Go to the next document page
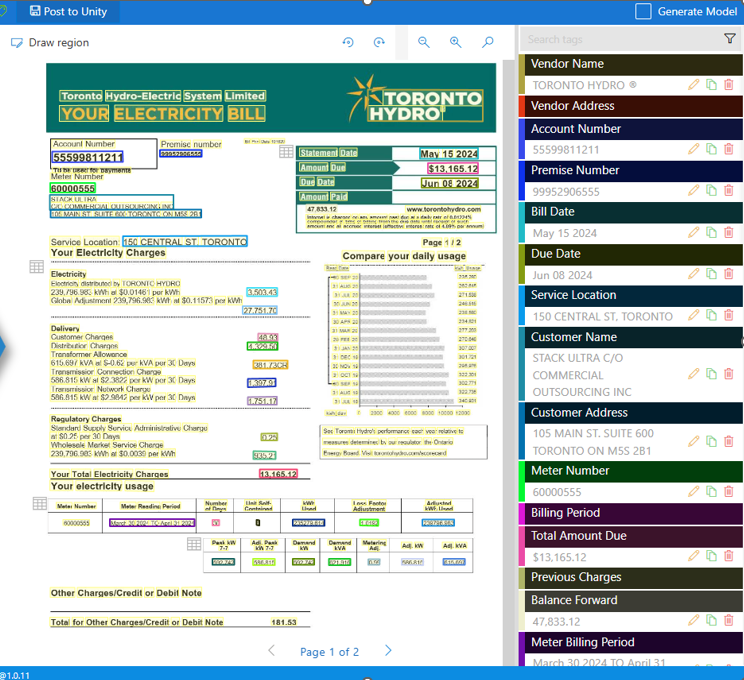The image size is (744, 680). tap(388, 651)
